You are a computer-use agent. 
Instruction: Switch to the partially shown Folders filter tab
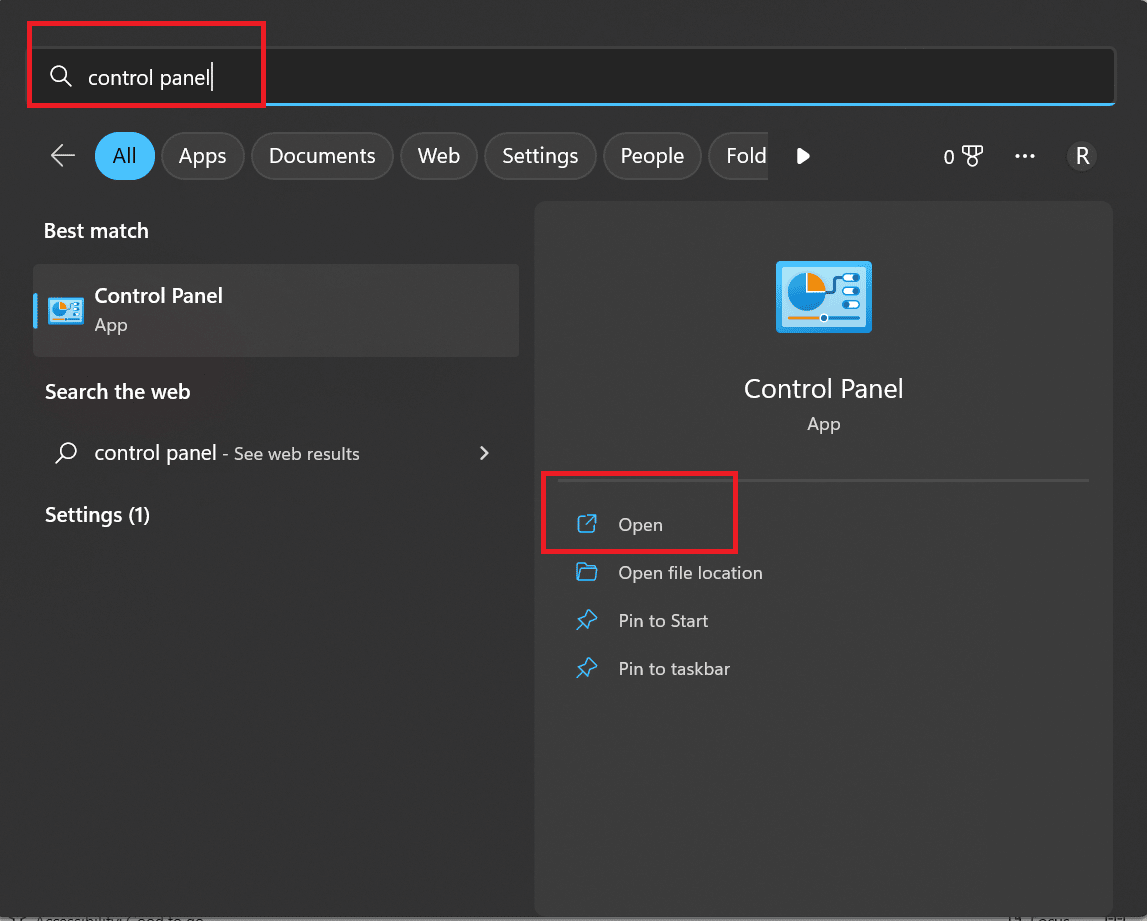click(739, 156)
